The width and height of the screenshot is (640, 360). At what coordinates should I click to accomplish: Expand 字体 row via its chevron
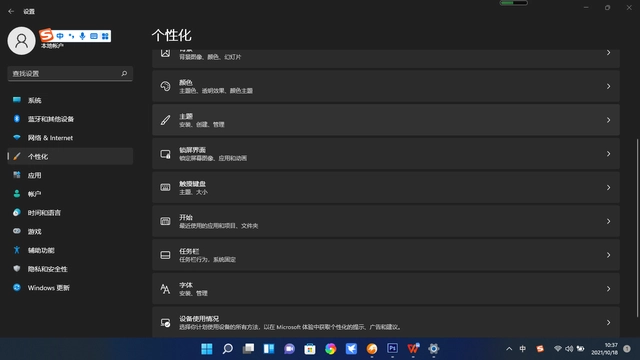pos(608,289)
